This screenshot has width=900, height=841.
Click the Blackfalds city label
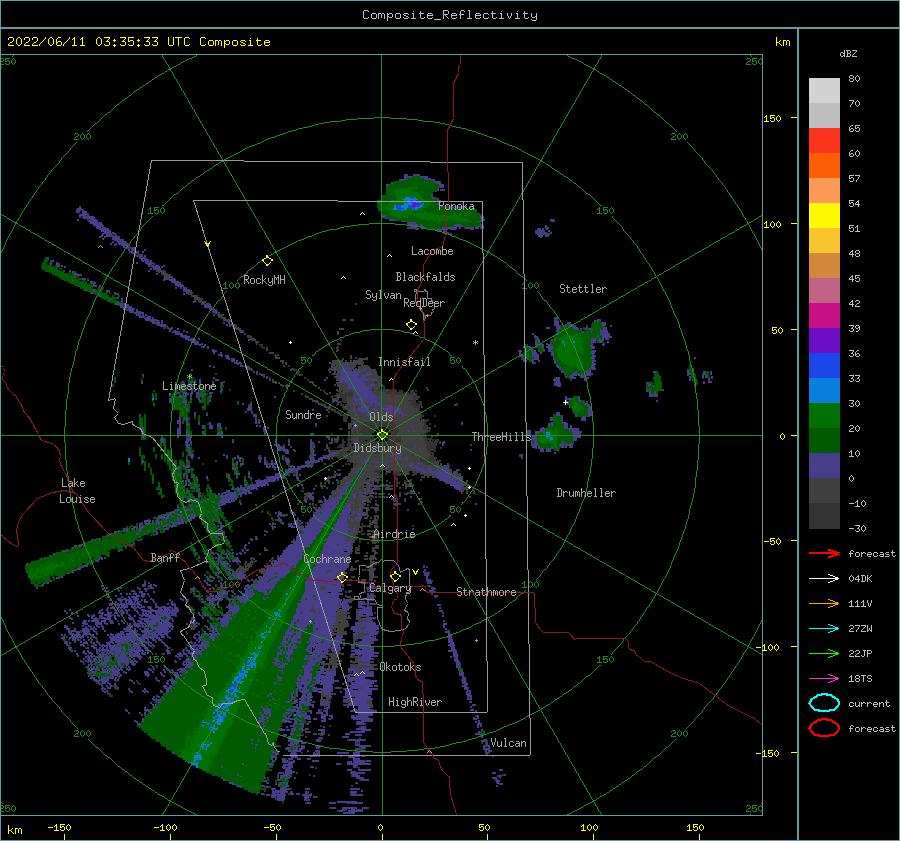425,277
